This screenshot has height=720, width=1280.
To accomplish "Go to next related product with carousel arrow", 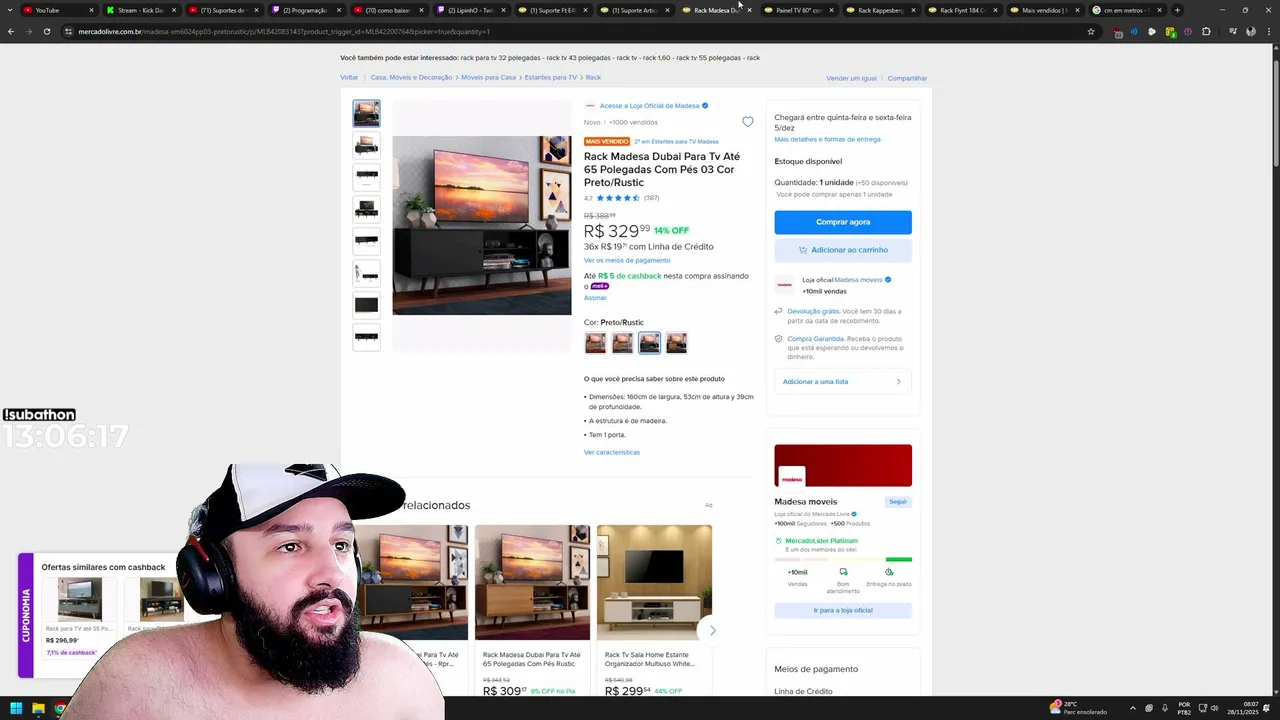I will [x=712, y=630].
